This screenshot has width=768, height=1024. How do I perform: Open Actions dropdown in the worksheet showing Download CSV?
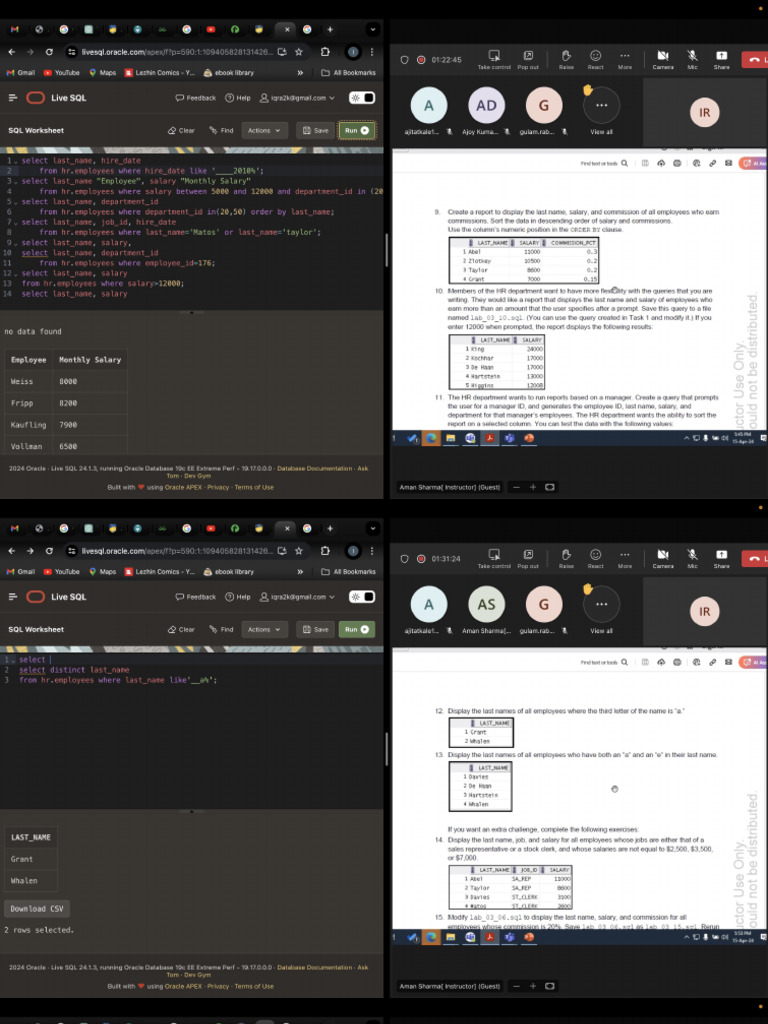click(264, 629)
